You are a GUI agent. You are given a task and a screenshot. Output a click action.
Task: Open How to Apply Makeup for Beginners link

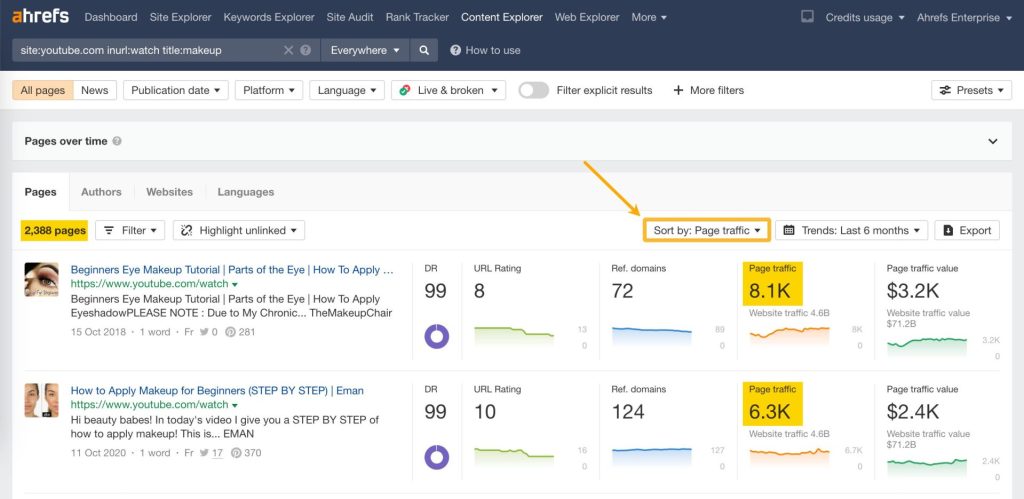217,391
